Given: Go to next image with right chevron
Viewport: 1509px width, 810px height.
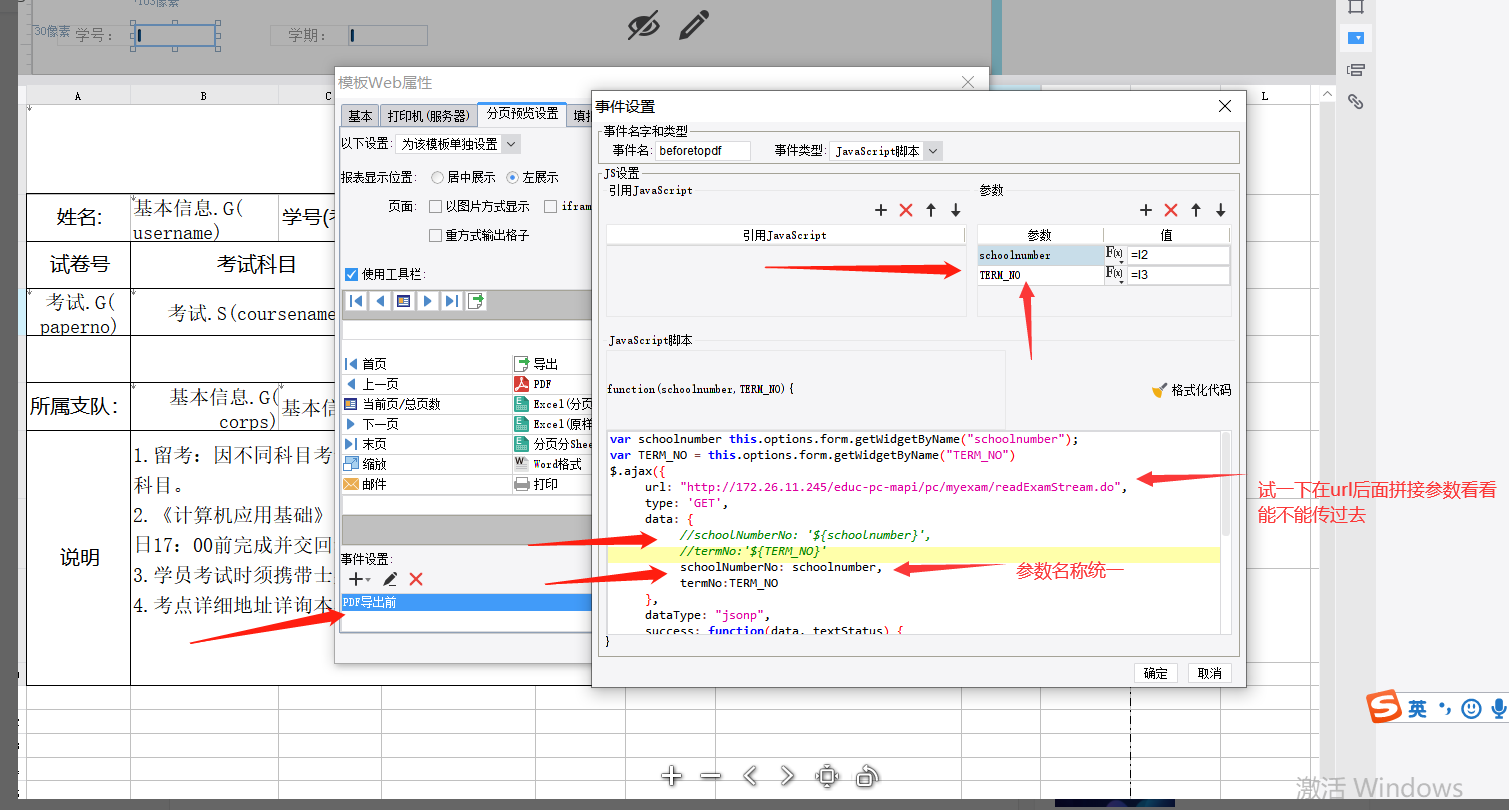Looking at the screenshot, I should pyautogui.click(x=787, y=776).
